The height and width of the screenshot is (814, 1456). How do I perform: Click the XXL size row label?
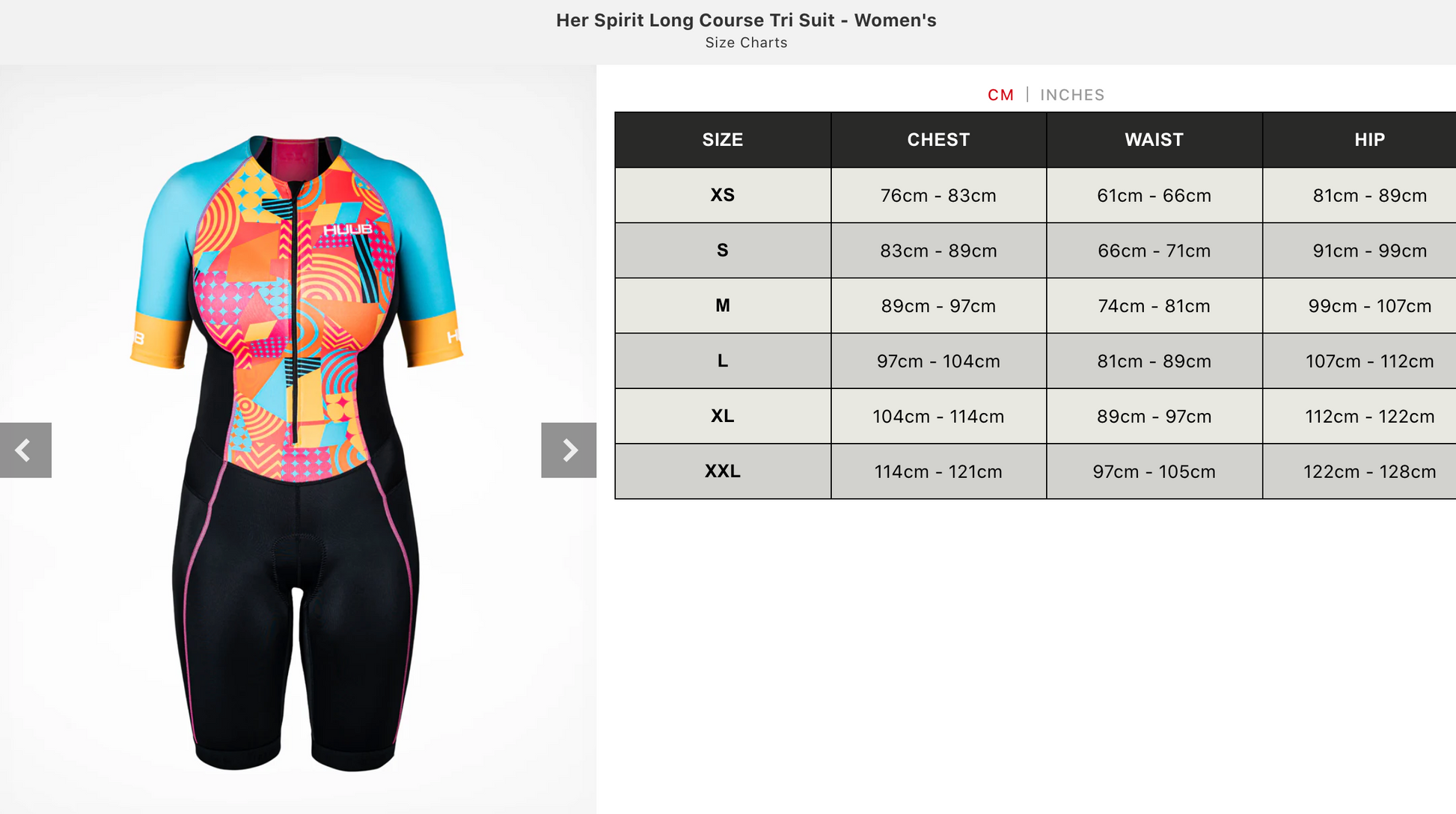tap(723, 471)
